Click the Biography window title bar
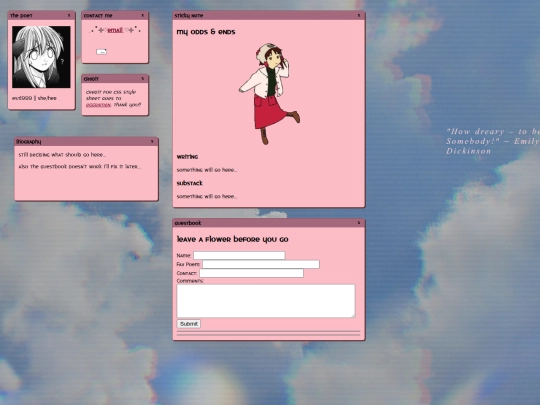The width and height of the screenshot is (540, 405). tap(86, 142)
